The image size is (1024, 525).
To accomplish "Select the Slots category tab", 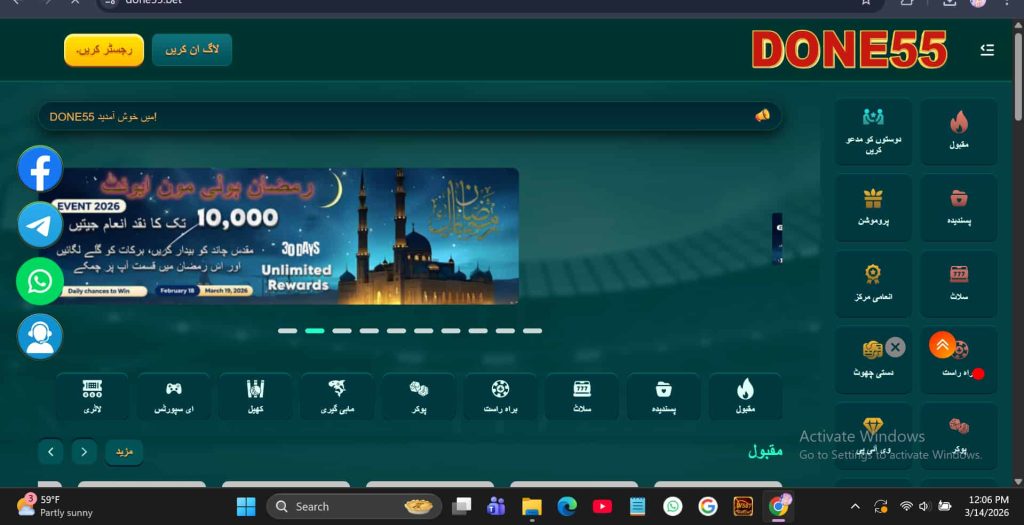I will [x=582, y=397].
